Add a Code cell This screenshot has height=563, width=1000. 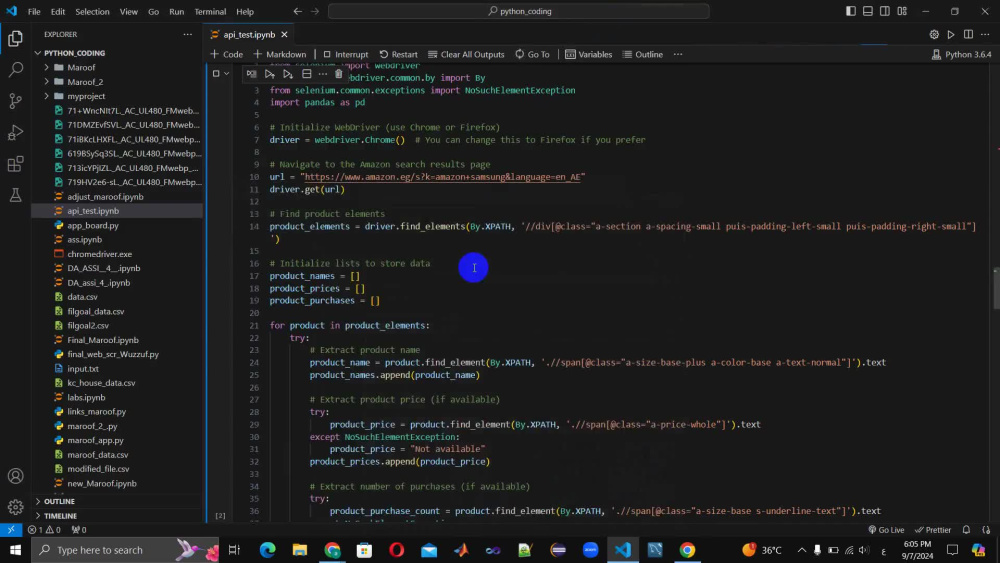(226, 54)
